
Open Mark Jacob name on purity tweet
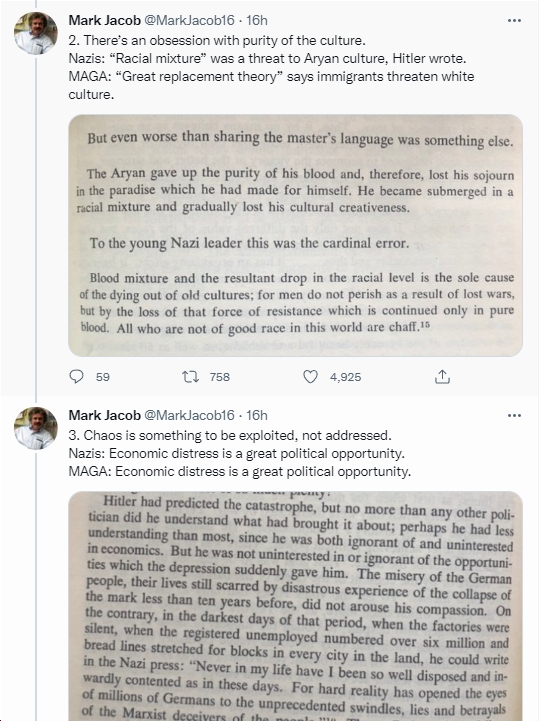click(104, 20)
